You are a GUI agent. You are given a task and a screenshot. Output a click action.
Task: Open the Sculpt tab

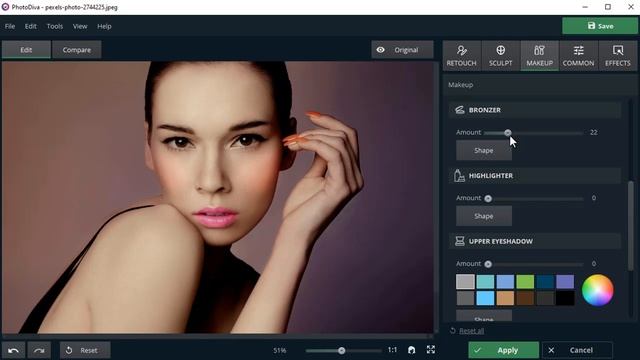pos(500,56)
